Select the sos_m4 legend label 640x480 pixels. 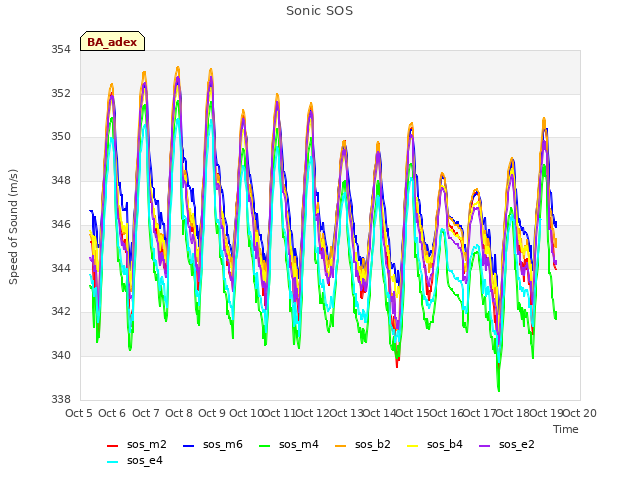(x=299, y=444)
